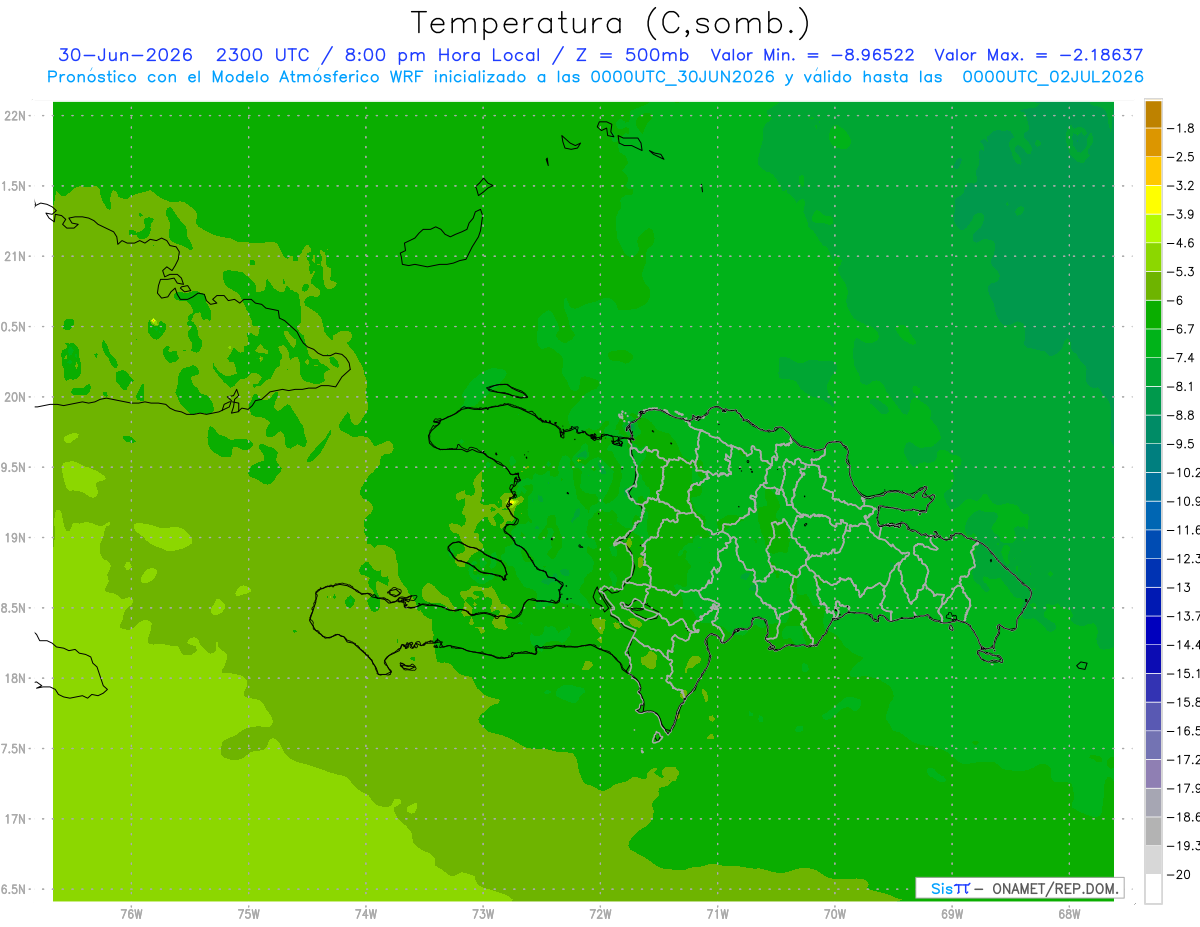Click the "69W" longitude label
Screen dimensions: 1200x927
coord(952,913)
